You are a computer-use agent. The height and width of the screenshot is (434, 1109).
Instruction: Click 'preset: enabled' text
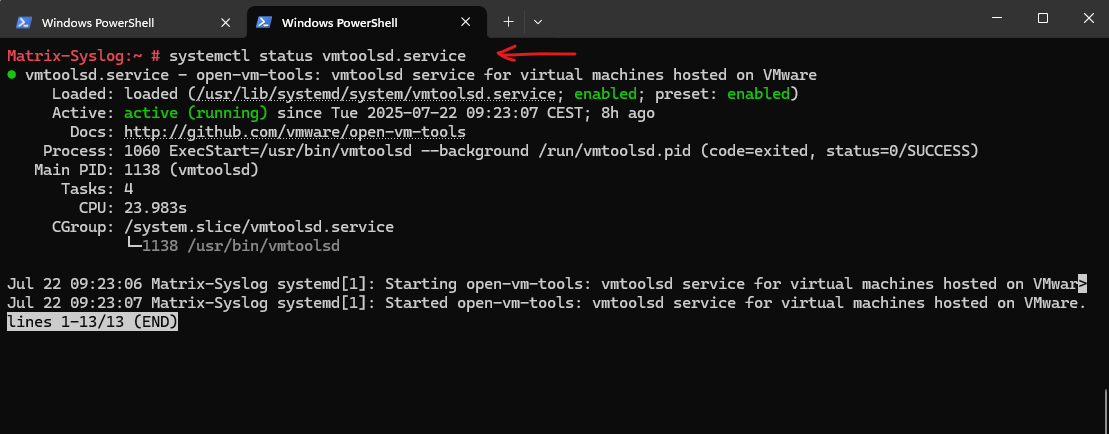pyautogui.click(x=722, y=93)
